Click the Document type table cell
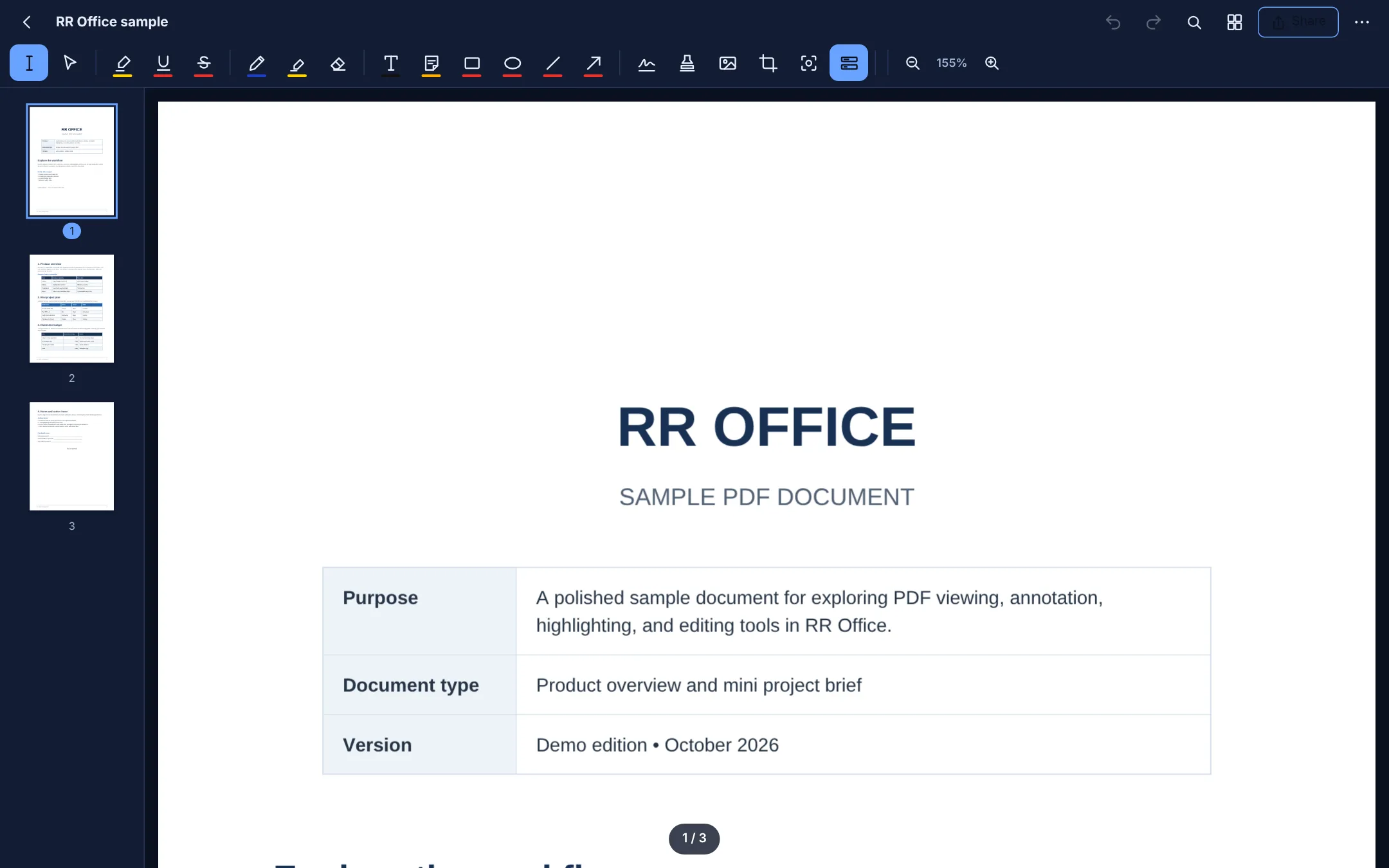This screenshot has width=1389, height=868. click(x=419, y=685)
